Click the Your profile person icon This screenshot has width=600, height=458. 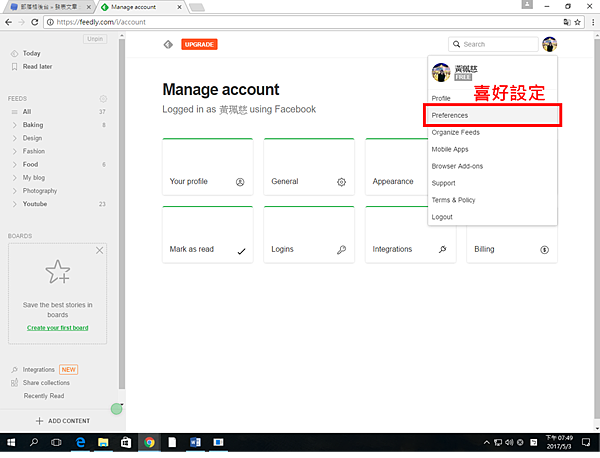(240, 182)
